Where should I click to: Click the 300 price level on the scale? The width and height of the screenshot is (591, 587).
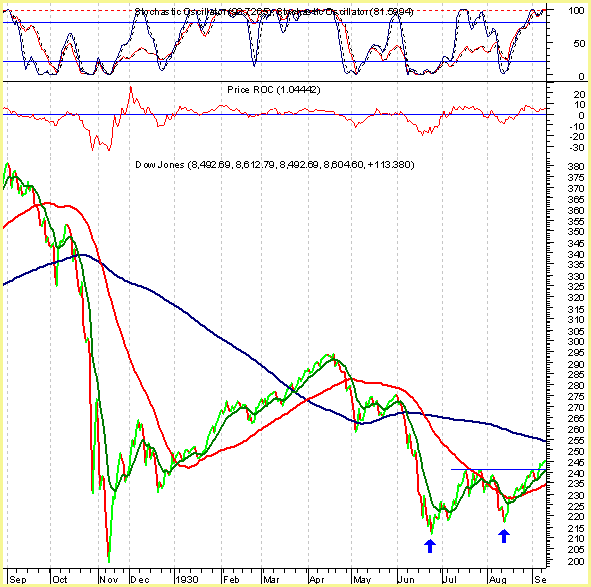(576, 341)
